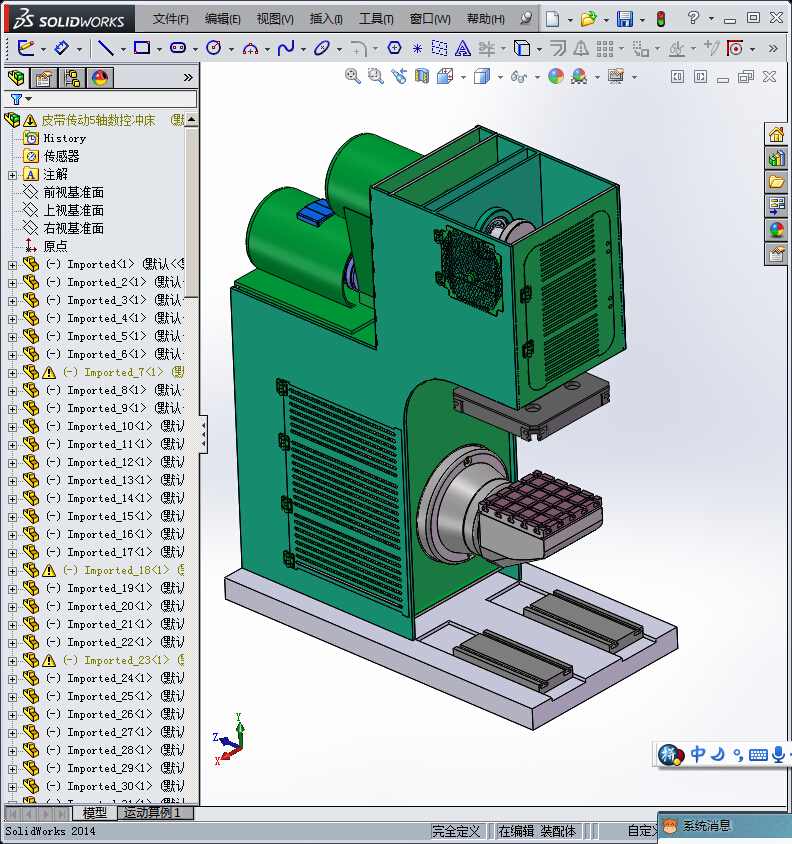Expand the Imported_1<1> tree node

click(x=12, y=265)
